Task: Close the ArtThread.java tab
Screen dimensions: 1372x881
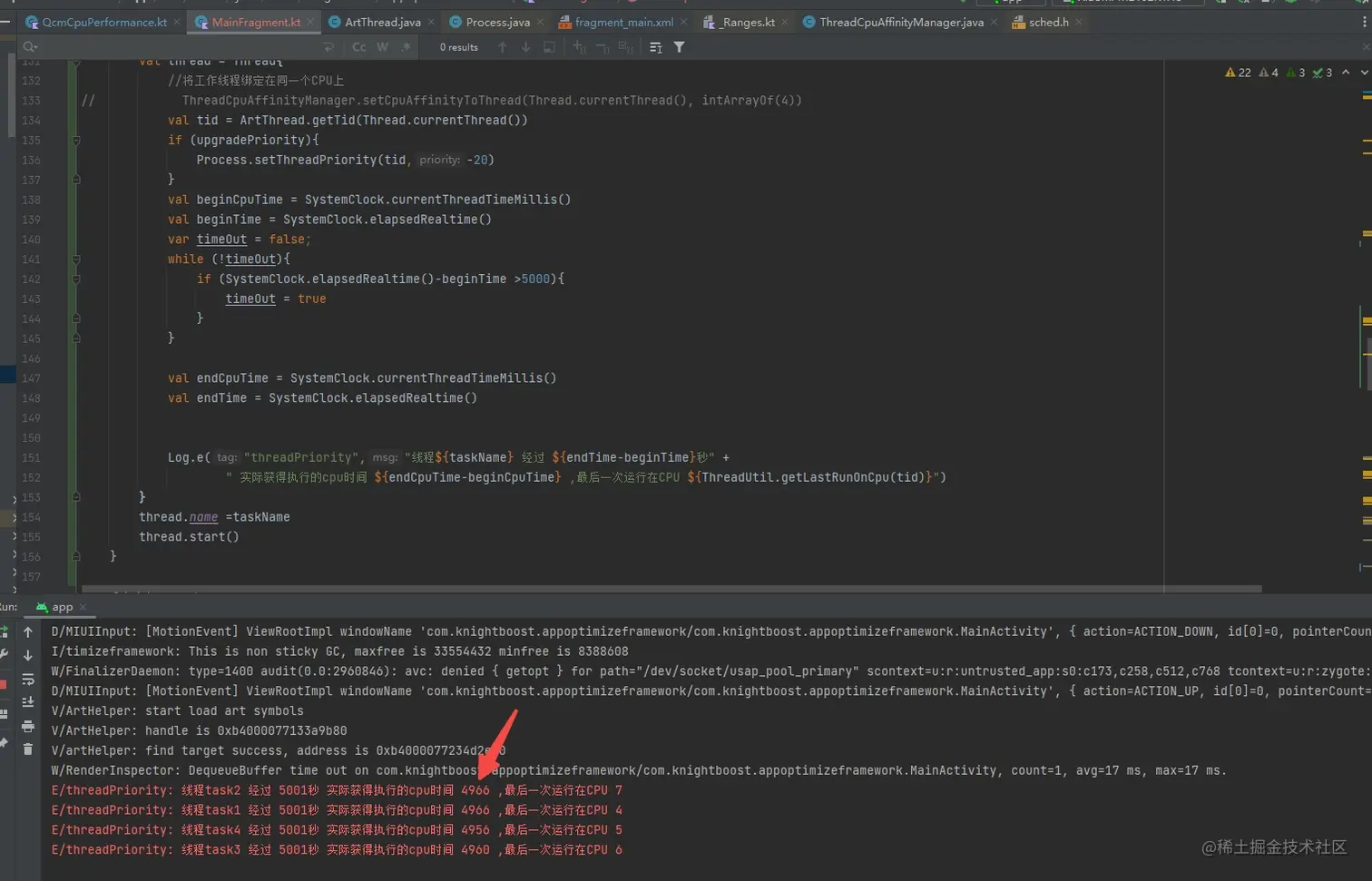Action: coord(431,22)
